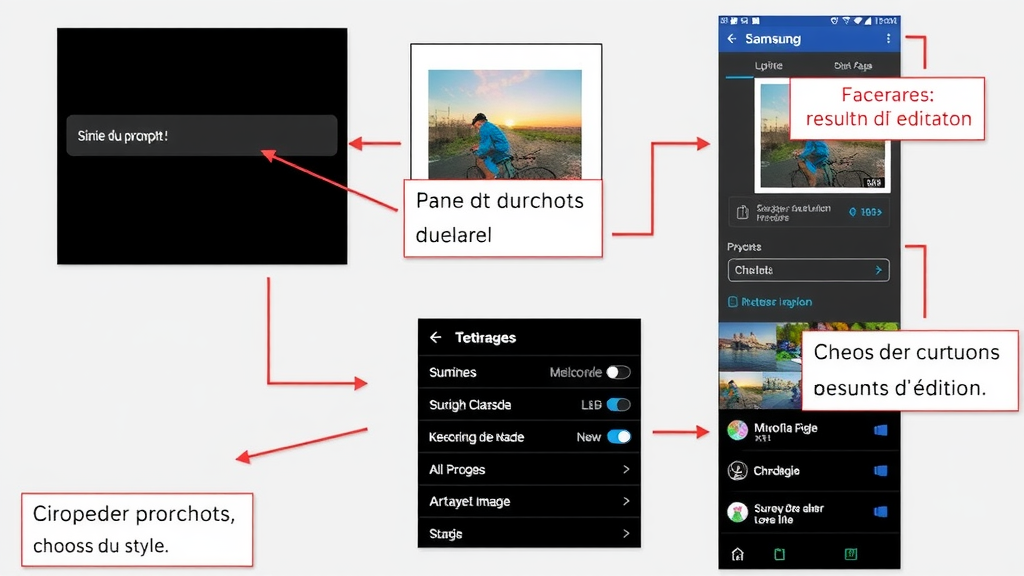Tap the blue flag icon next to Chrdagie

click(880, 470)
